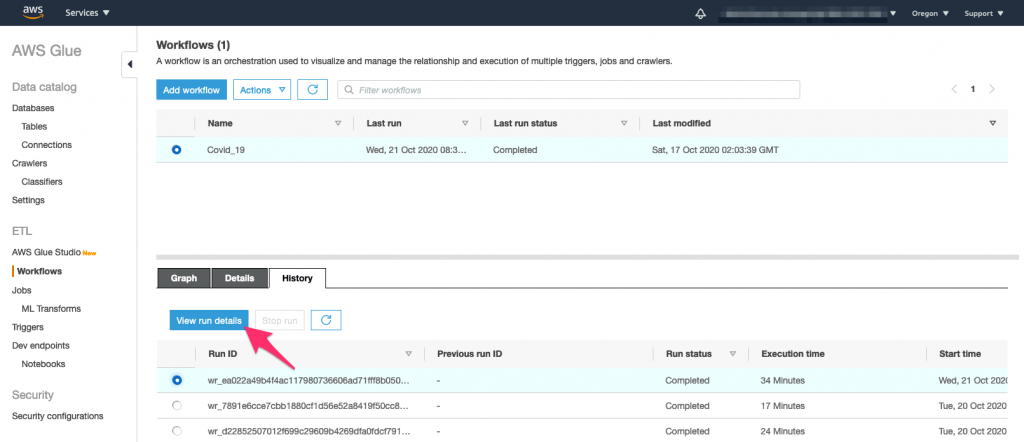
Task: Open Workflows in sidebar
Action: (40, 270)
